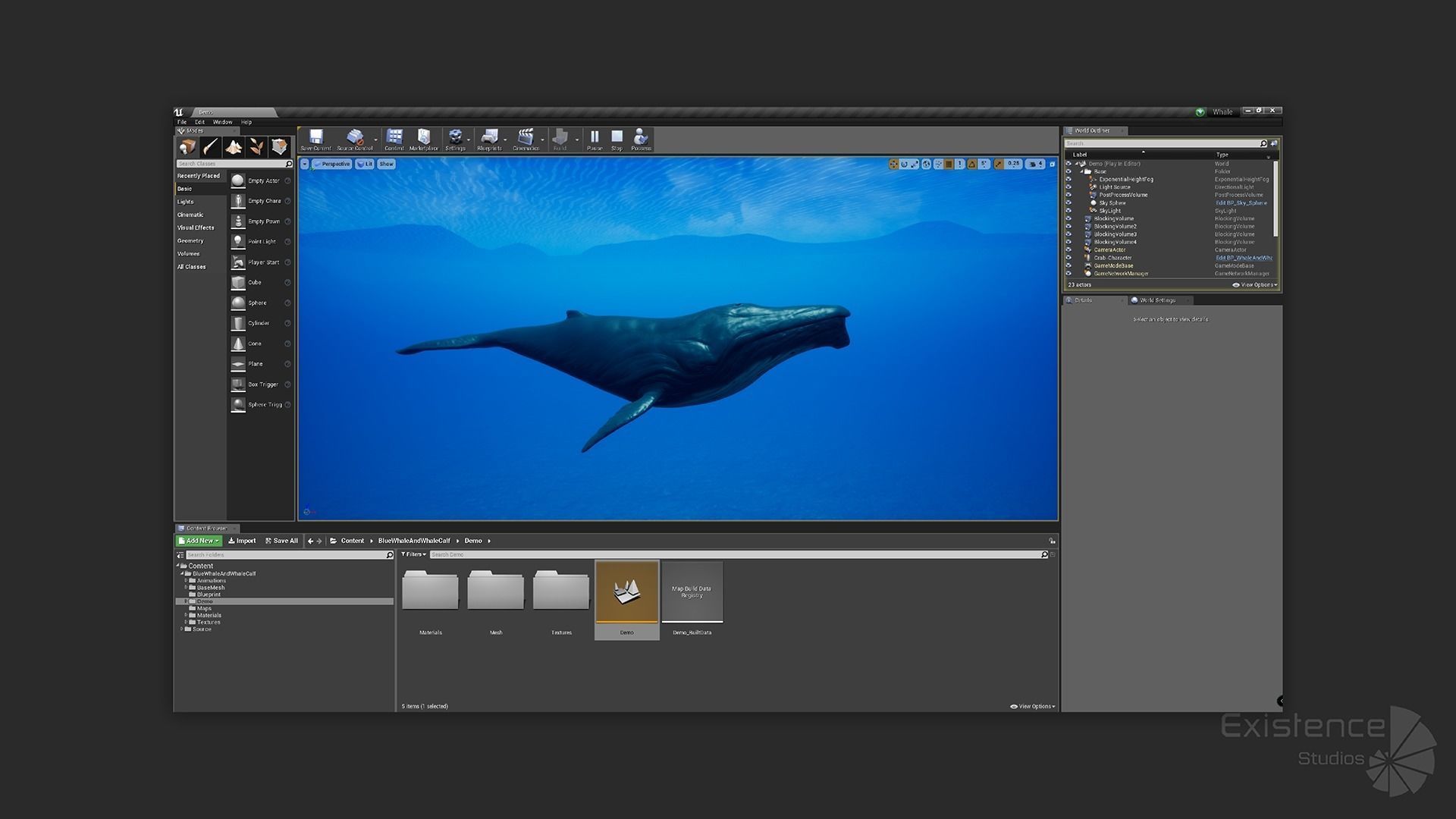Select the Landscape mode icon
1456x819 pixels.
pyautogui.click(x=234, y=146)
